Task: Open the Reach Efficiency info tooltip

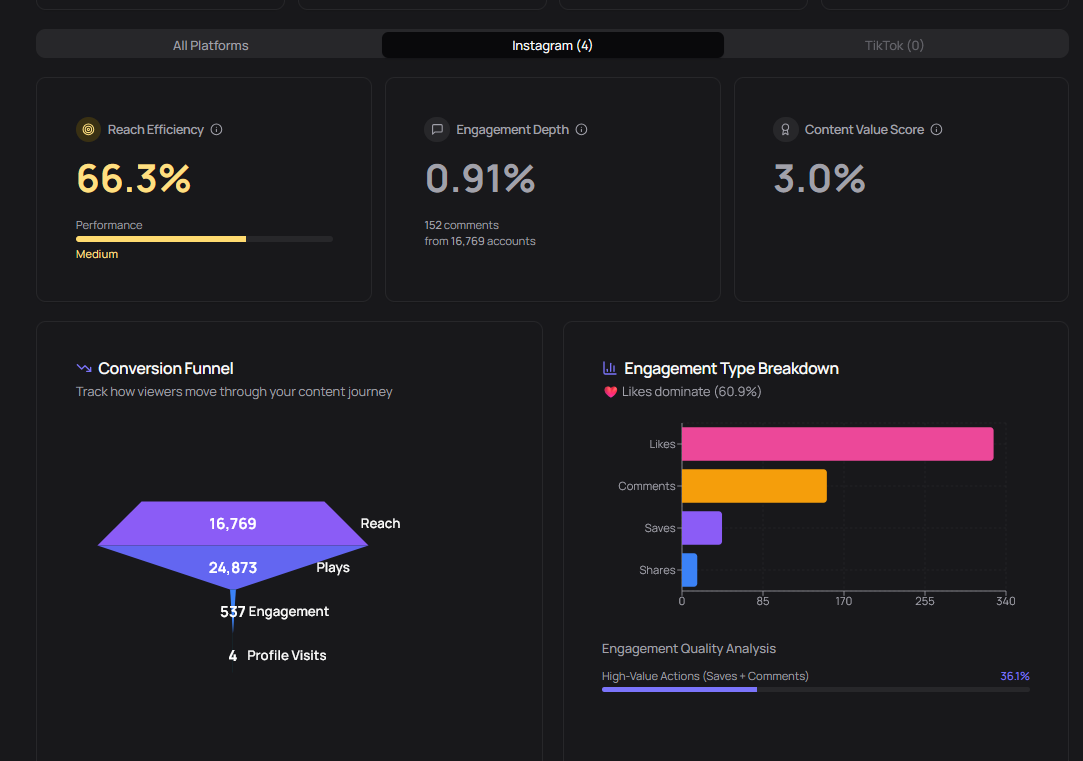Action: [x=218, y=129]
